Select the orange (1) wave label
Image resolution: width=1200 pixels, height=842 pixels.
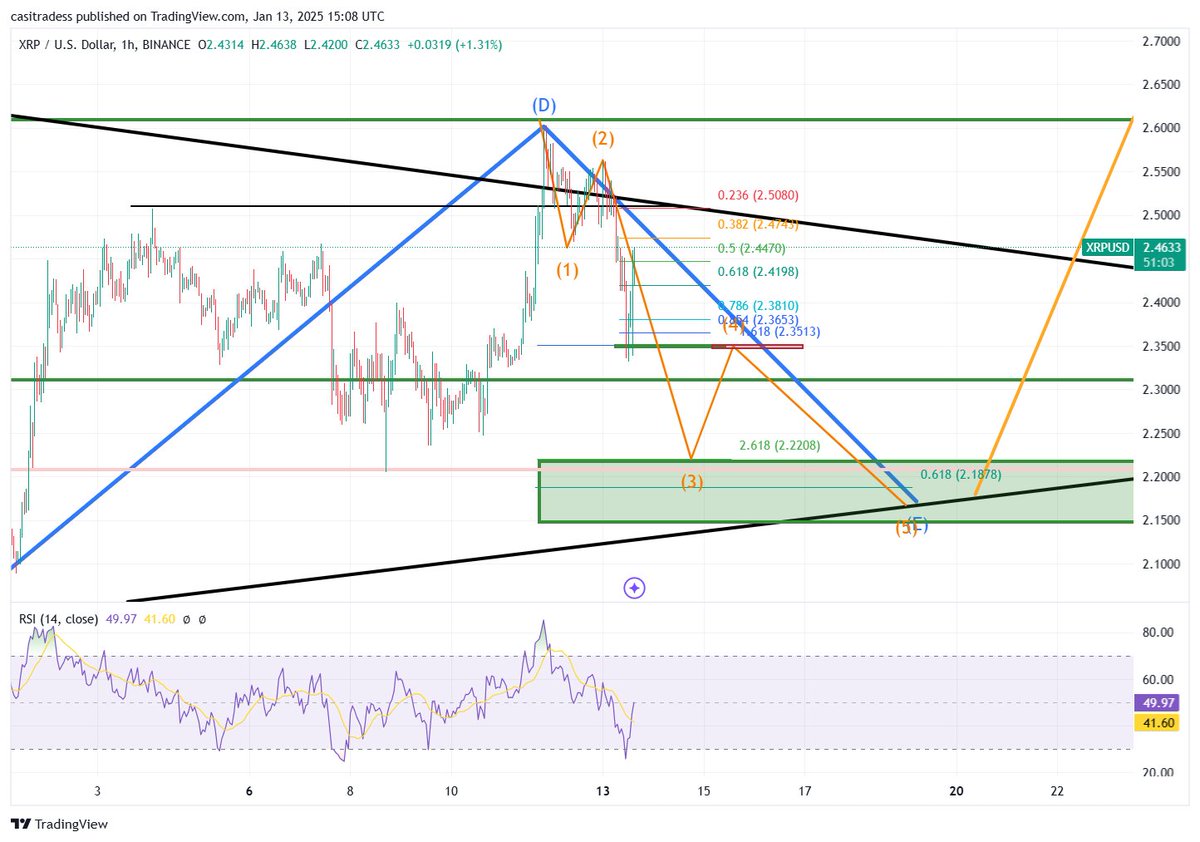[567, 269]
